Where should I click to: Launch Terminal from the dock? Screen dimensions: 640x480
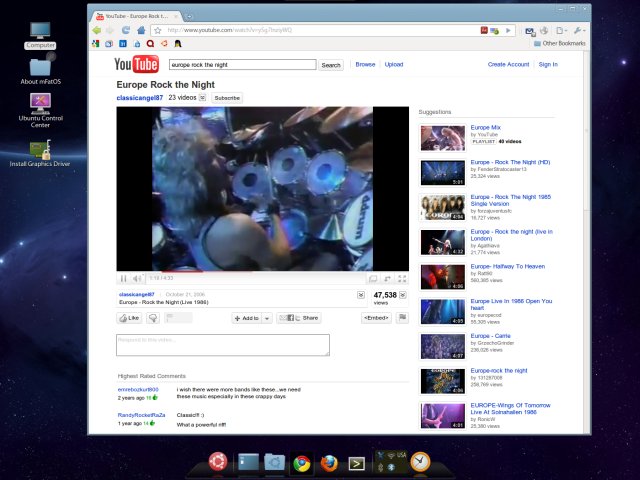pos(355,463)
